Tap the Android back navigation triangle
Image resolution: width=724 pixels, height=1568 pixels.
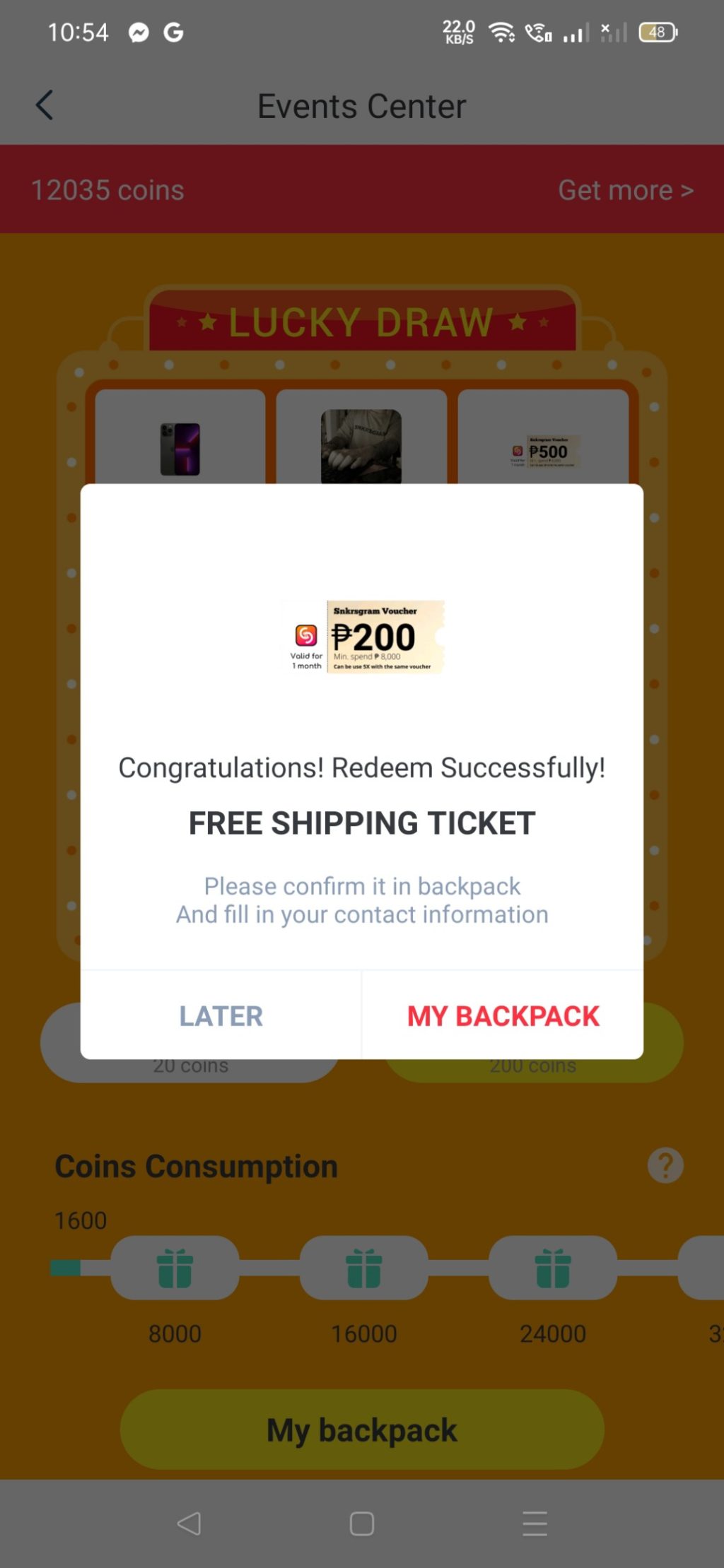pyautogui.click(x=189, y=1523)
